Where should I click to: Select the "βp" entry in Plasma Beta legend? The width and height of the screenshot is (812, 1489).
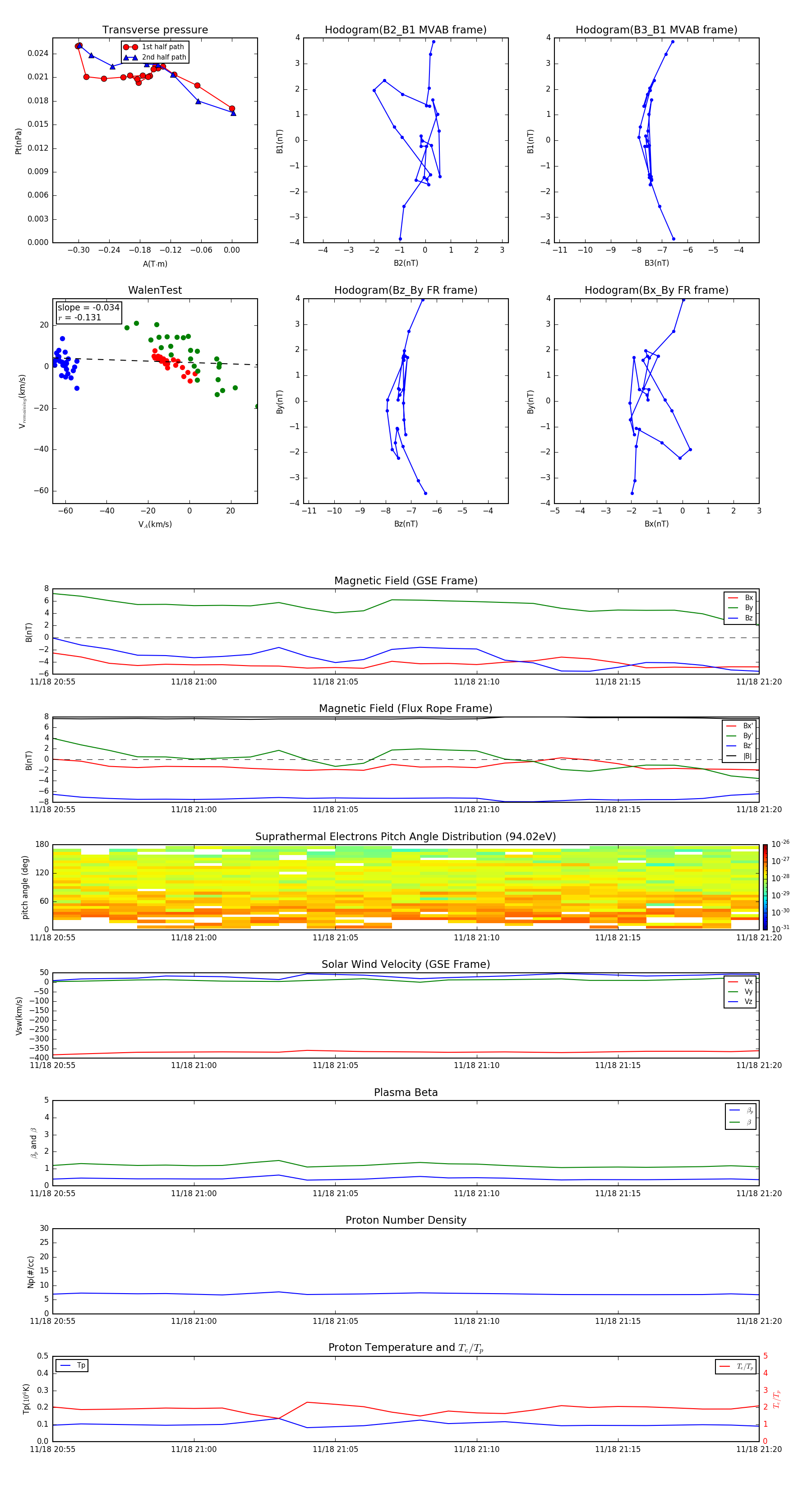click(741, 1110)
